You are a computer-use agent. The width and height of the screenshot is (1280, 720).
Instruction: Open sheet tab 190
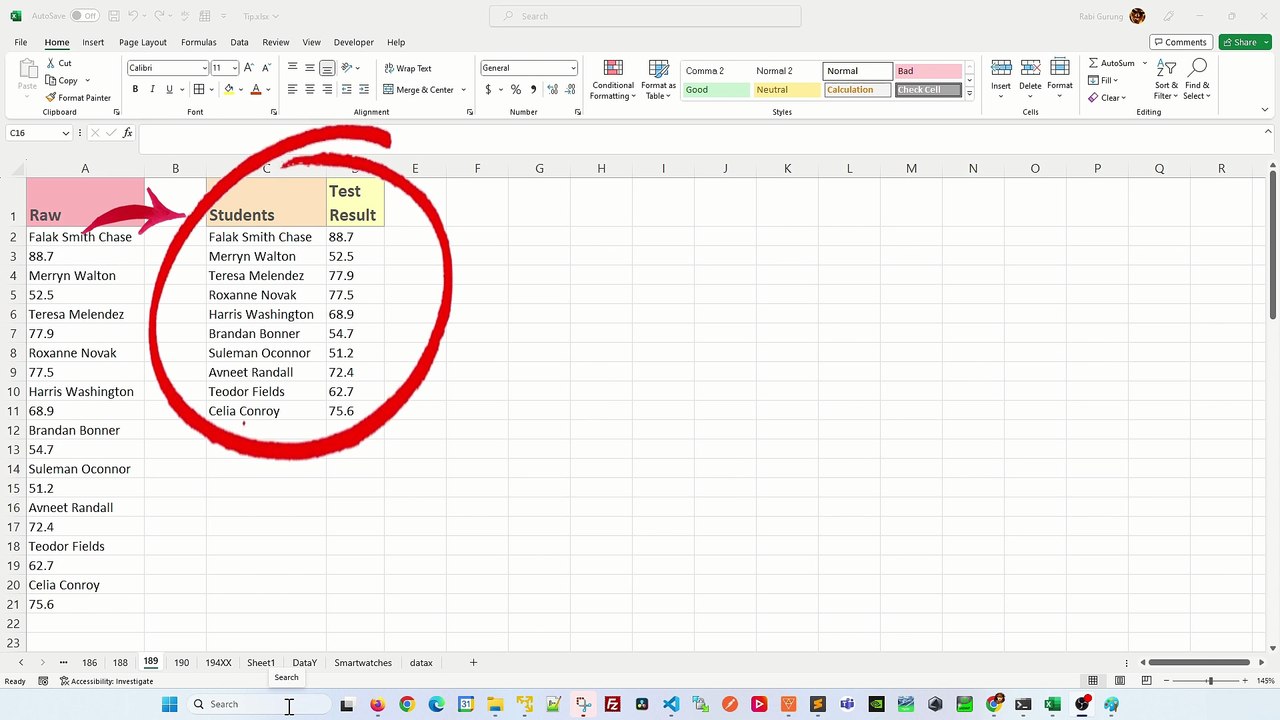[181, 662]
